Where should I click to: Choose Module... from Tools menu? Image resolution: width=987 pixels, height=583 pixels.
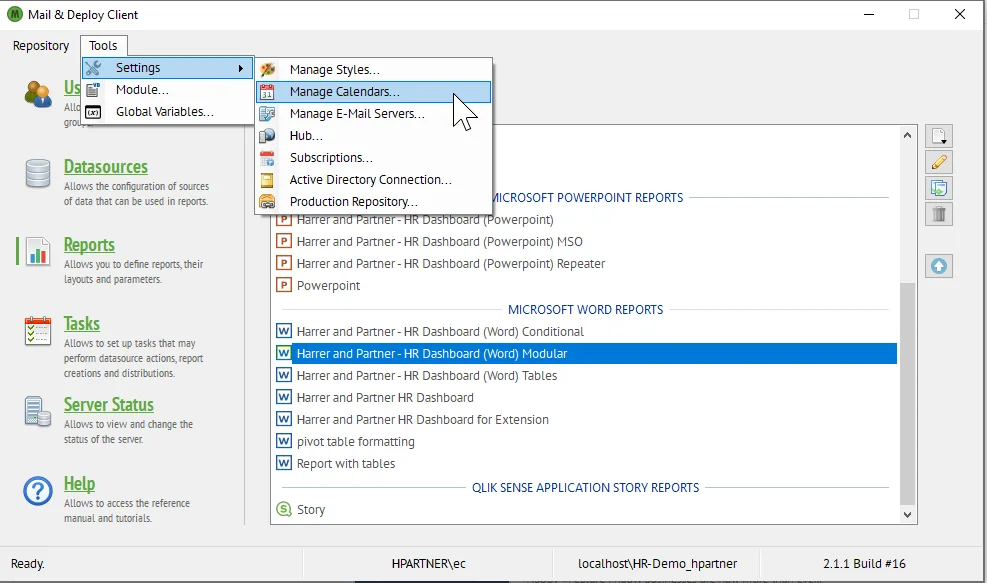point(167,90)
